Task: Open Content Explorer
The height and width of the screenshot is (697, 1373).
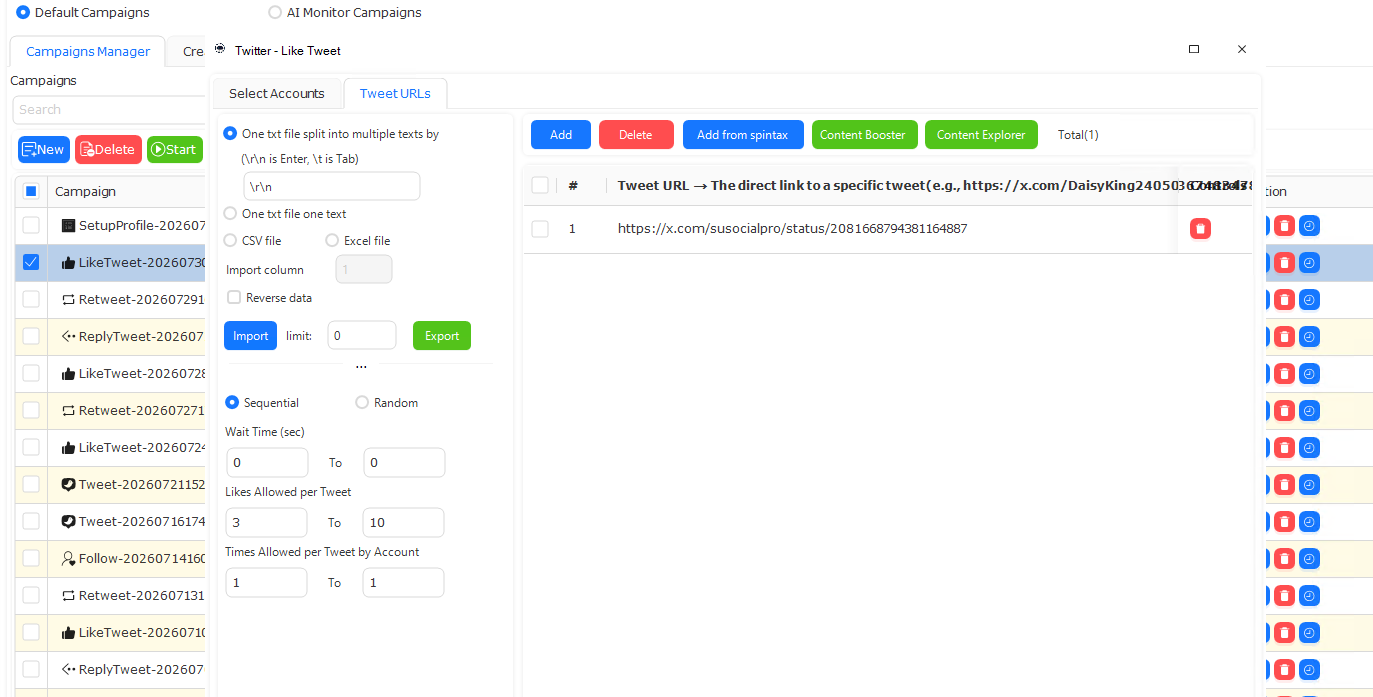Action: coord(981,135)
